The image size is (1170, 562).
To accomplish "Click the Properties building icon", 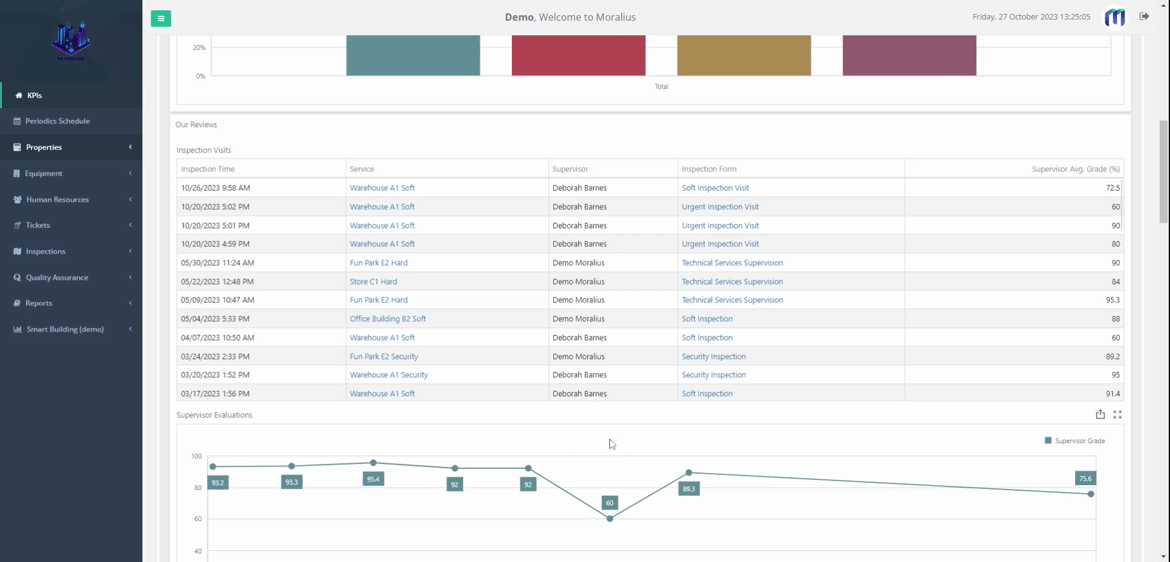I will pos(18,147).
